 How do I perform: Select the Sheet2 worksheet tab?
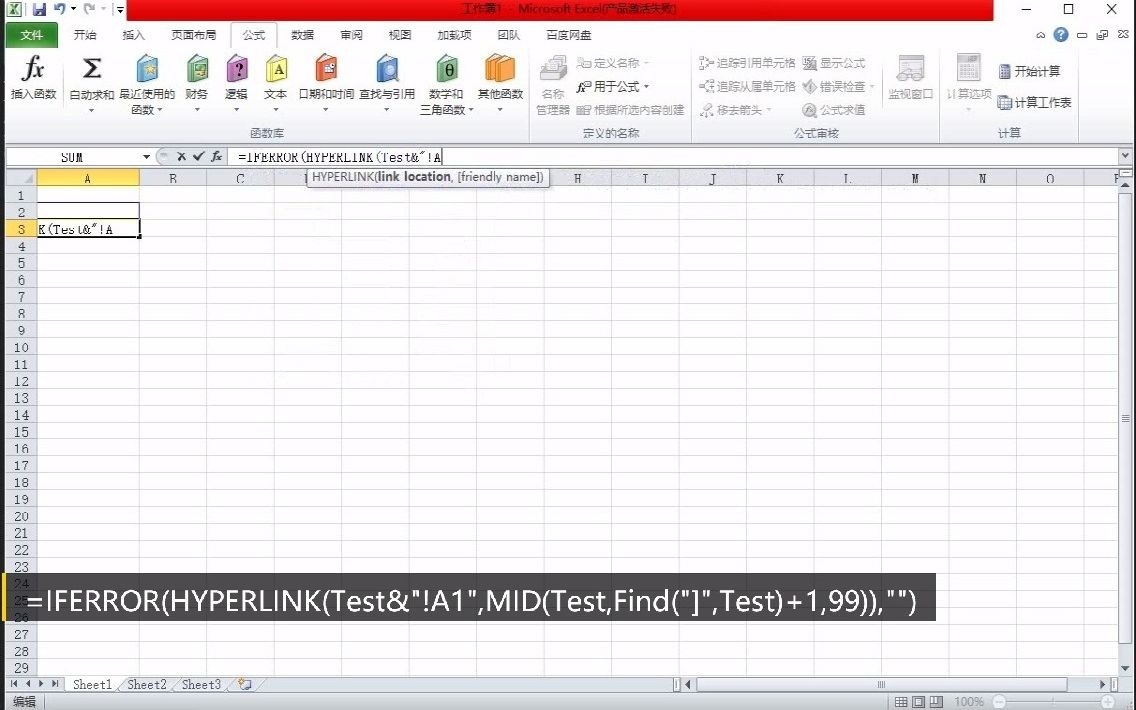click(x=146, y=684)
